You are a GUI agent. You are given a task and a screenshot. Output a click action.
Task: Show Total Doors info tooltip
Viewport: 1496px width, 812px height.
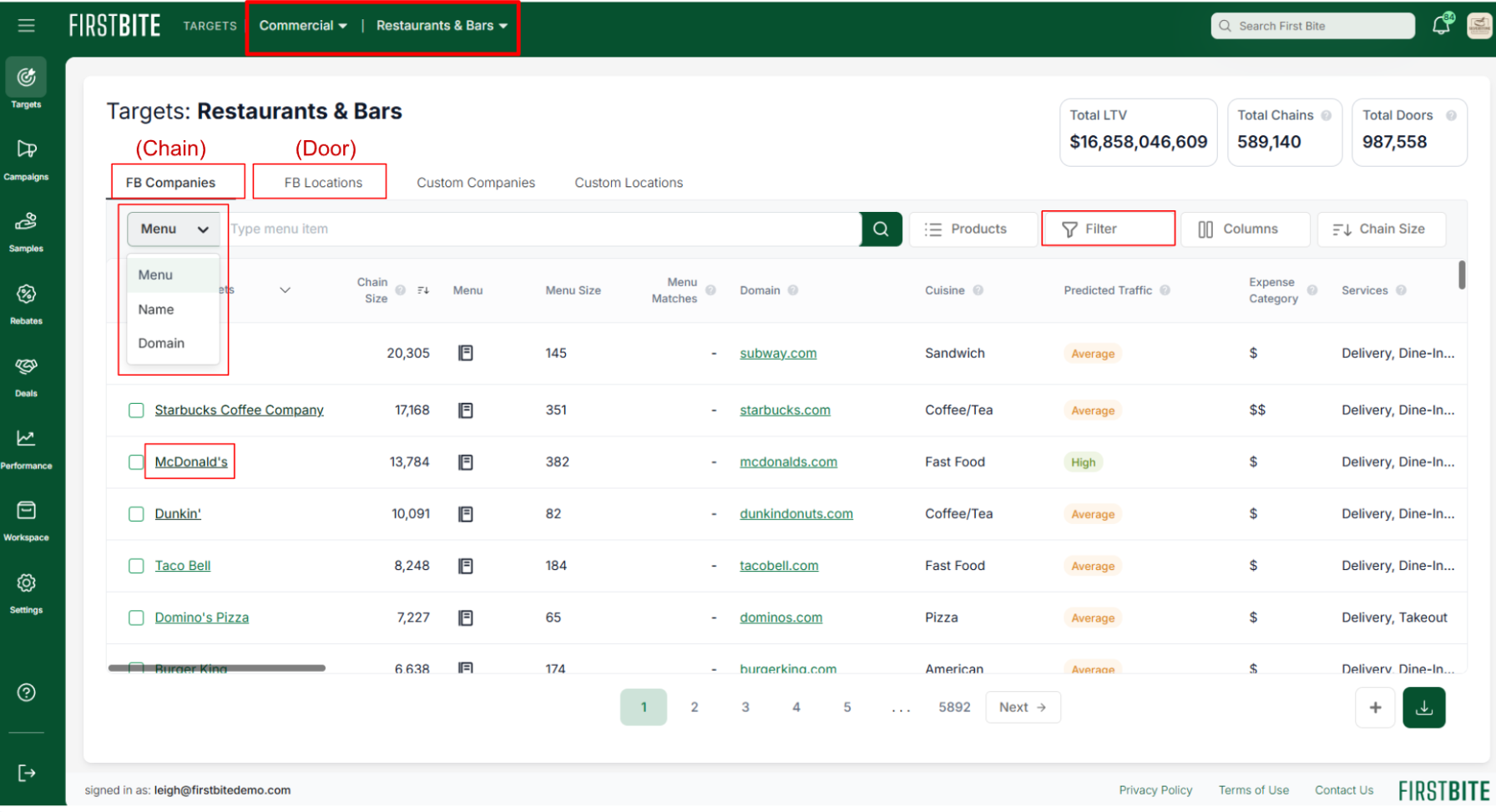1451,115
